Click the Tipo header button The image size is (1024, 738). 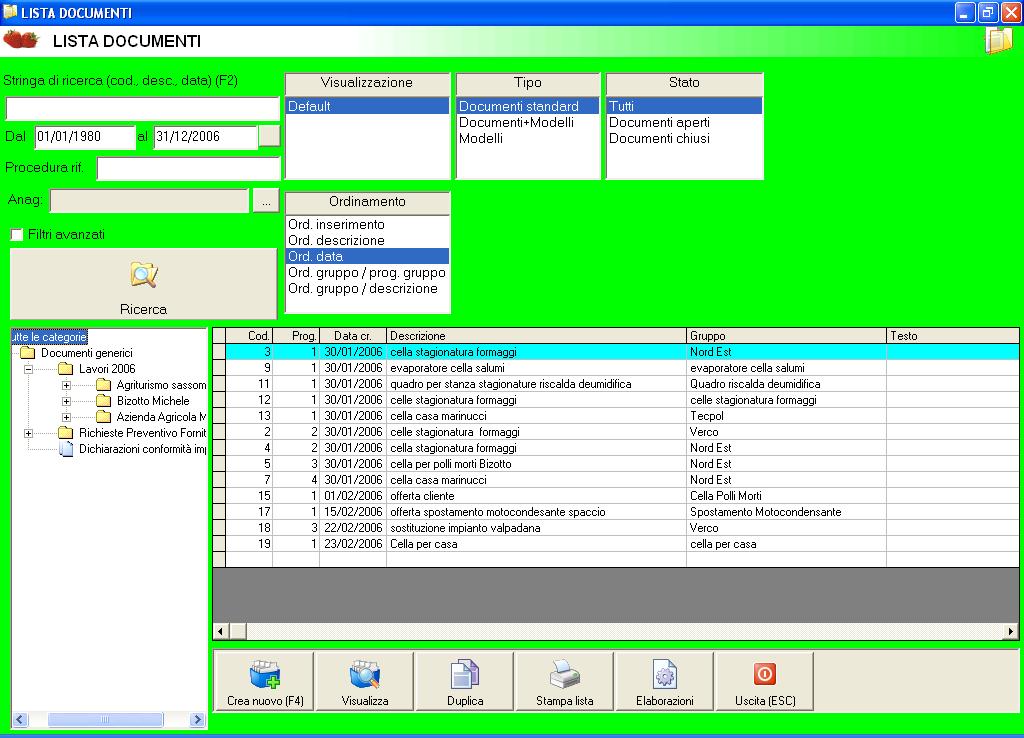[528, 83]
